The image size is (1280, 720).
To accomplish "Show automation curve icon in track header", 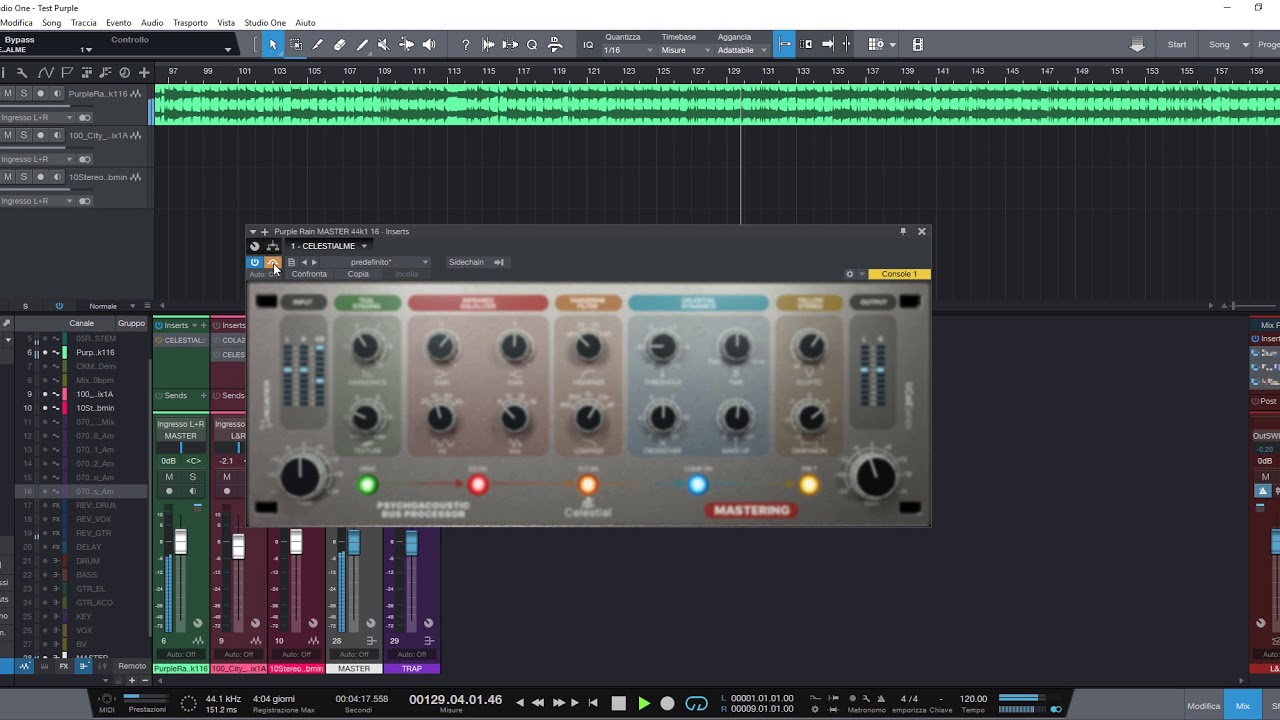I will pos(46,72).
